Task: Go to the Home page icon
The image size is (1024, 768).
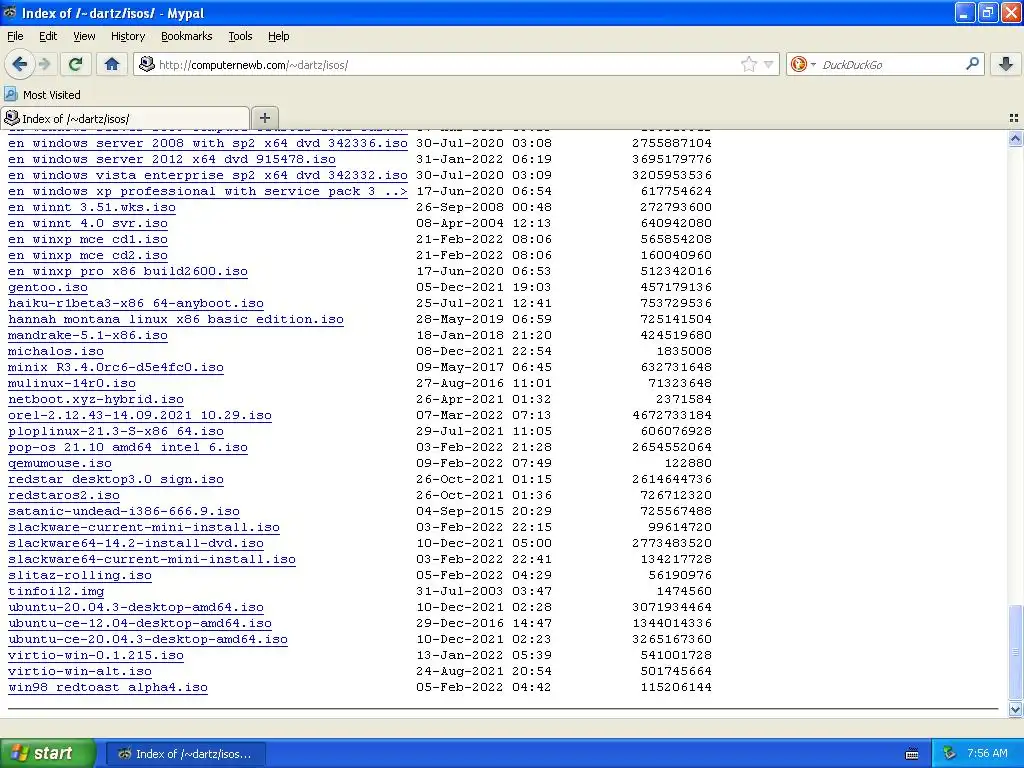Action: 112,64
